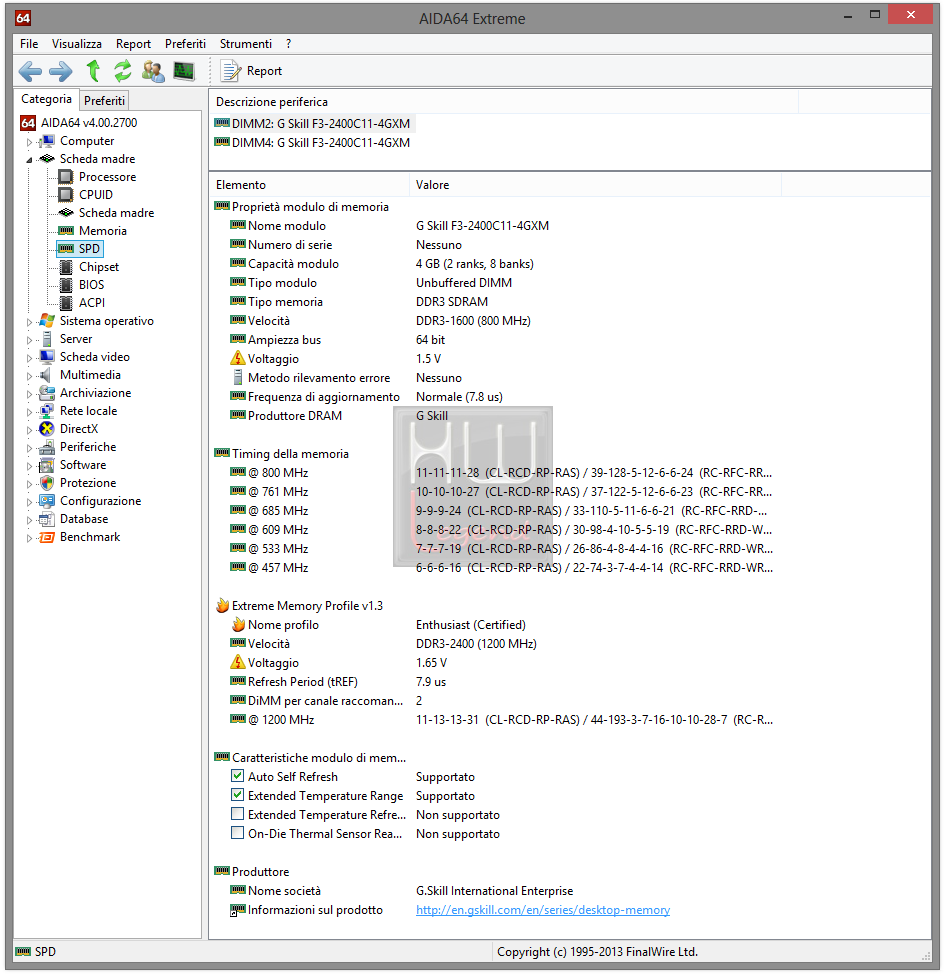
Task: Click the Server tower icon
Action: (47, 339)
